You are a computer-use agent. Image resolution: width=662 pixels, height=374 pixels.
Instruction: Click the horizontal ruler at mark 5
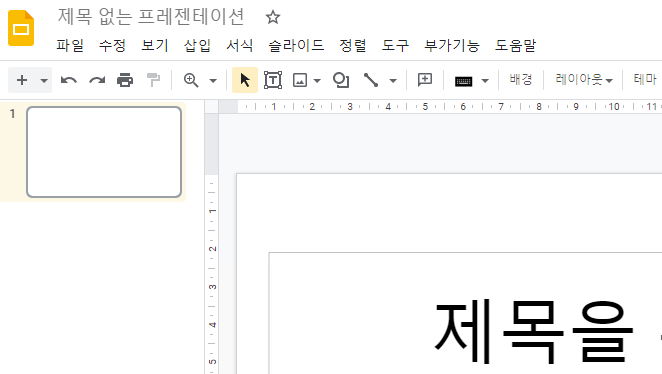coord(425,107)
